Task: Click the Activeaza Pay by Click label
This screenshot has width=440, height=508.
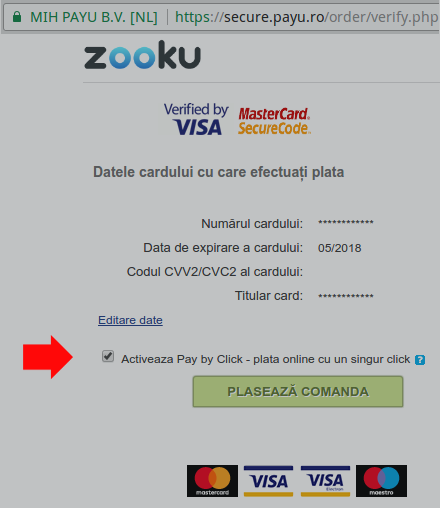Action: (265, 359)
